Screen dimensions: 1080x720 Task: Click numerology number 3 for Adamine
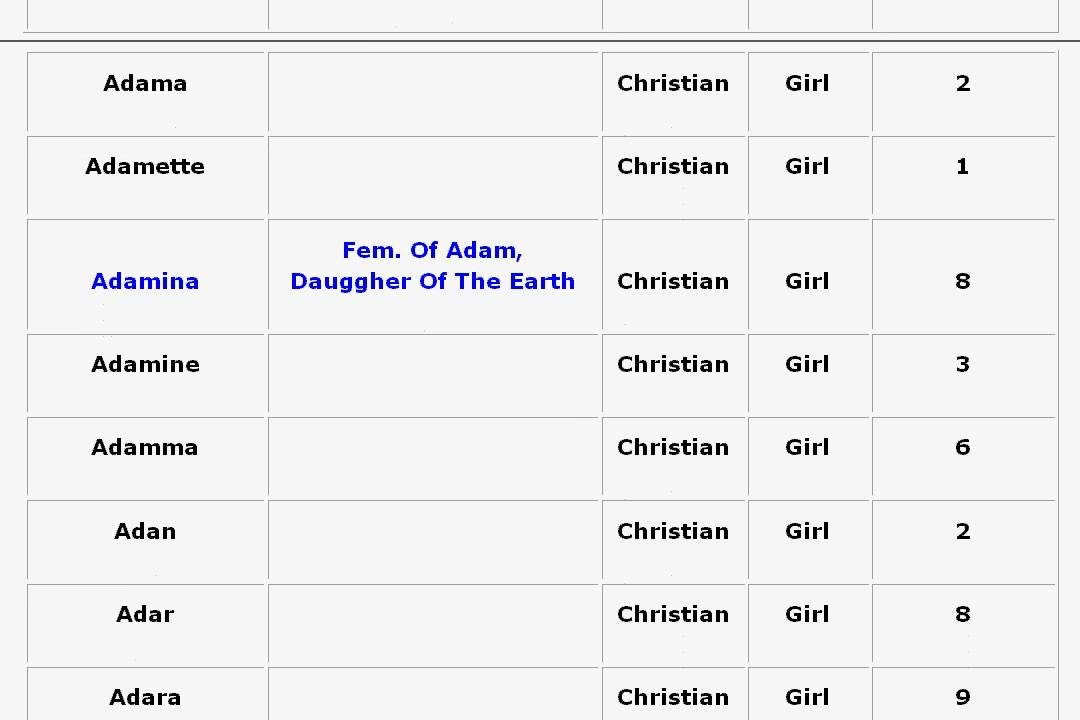coord(962,364)
